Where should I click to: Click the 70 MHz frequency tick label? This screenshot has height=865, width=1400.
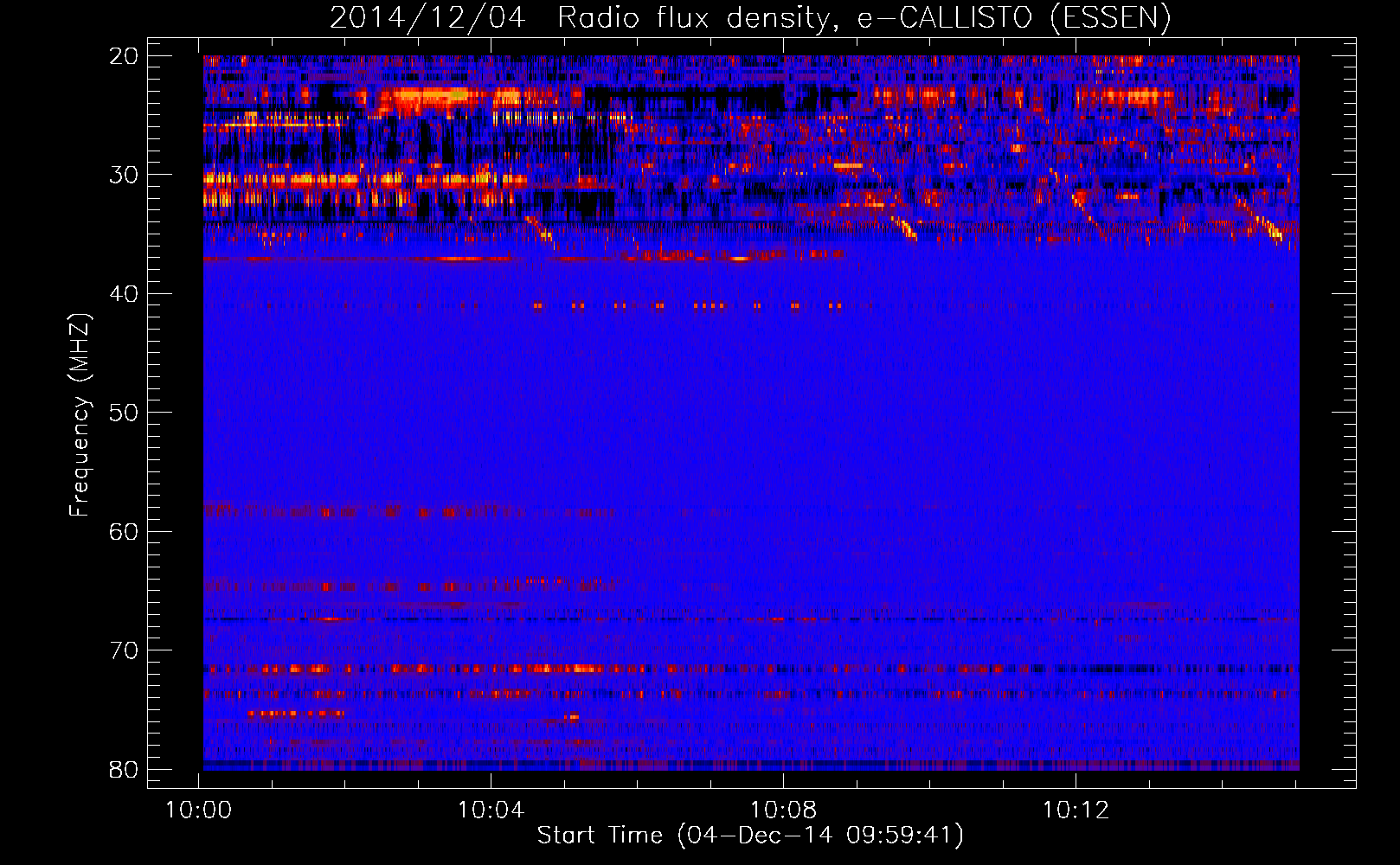[x=124, y=650]
